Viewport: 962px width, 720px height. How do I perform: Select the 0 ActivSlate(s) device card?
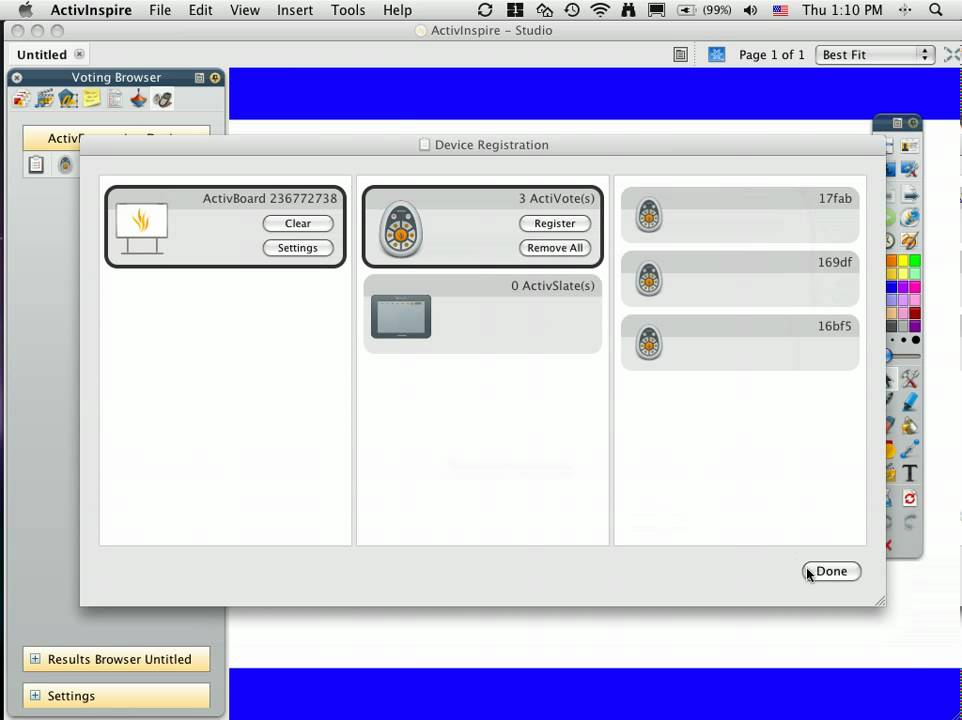coord(483,313)
